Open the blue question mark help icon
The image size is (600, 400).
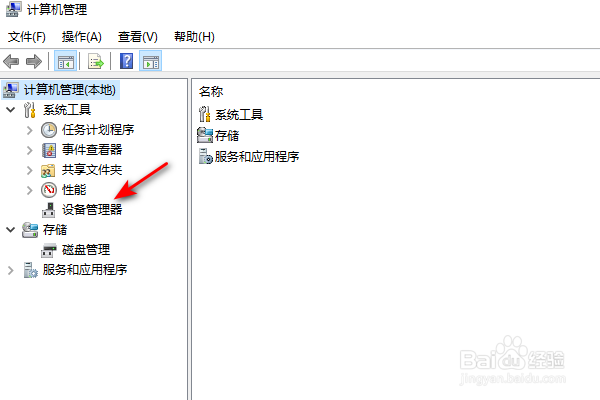click(127, 61)
